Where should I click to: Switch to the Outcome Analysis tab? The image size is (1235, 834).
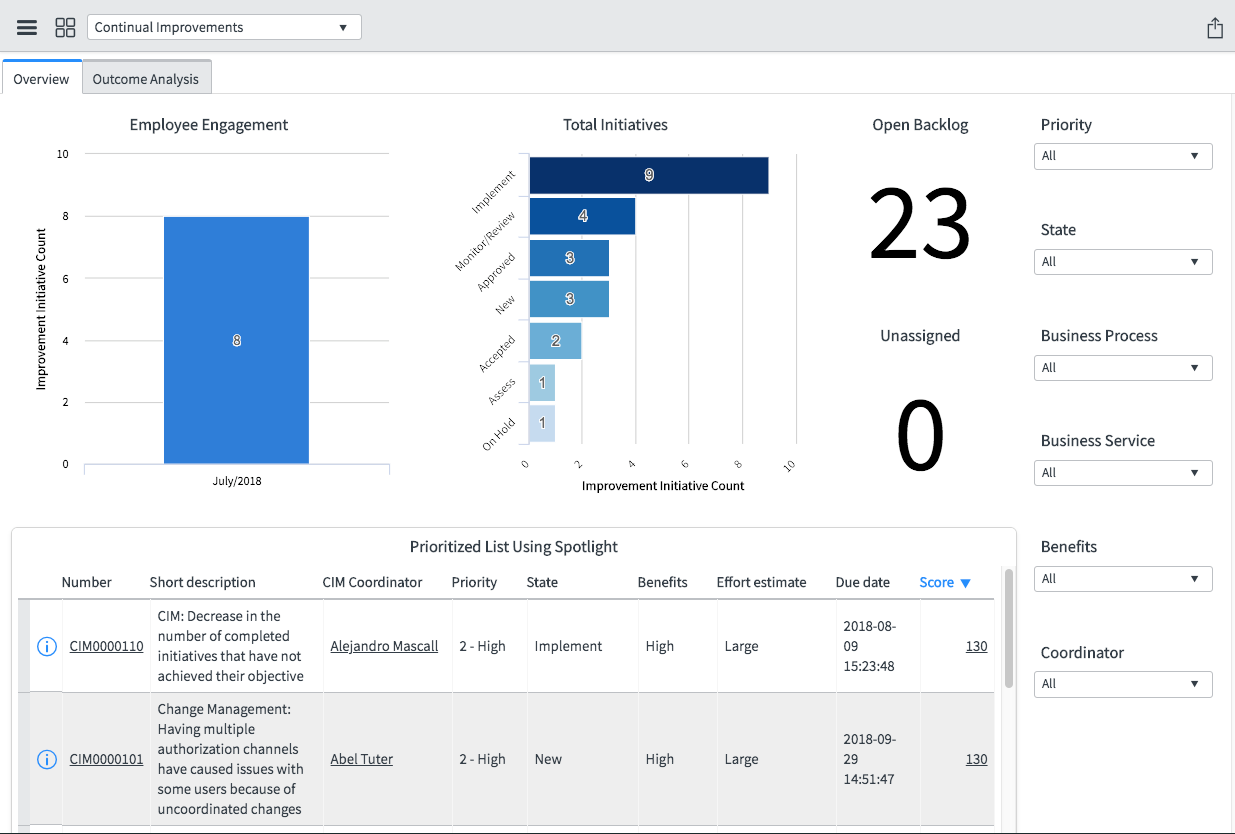click(x=146, y=79)
